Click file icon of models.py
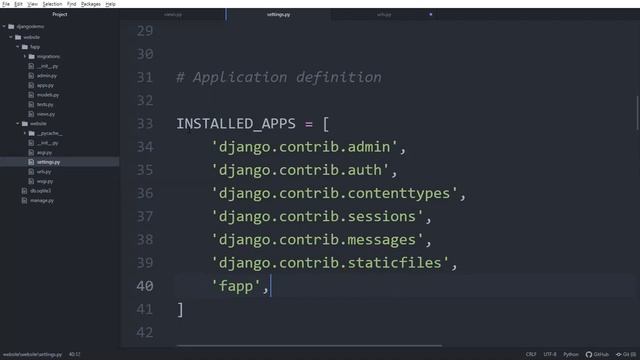 31,95
